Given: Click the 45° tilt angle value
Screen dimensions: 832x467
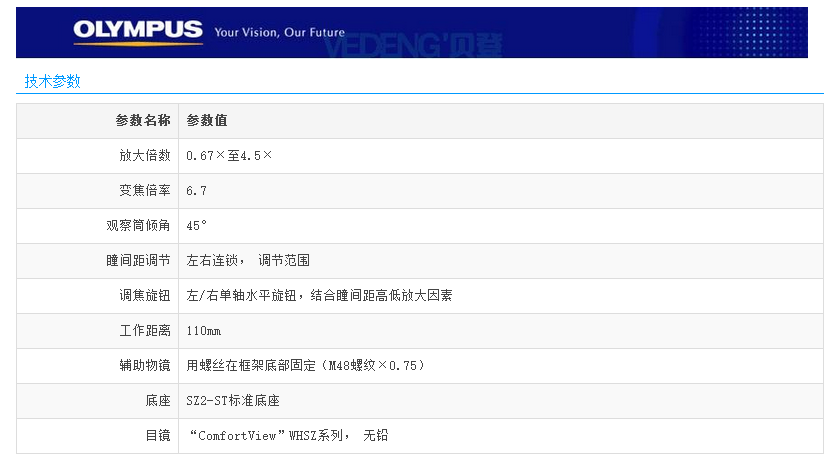Looking at the screenshot, I should pos(197,226).
